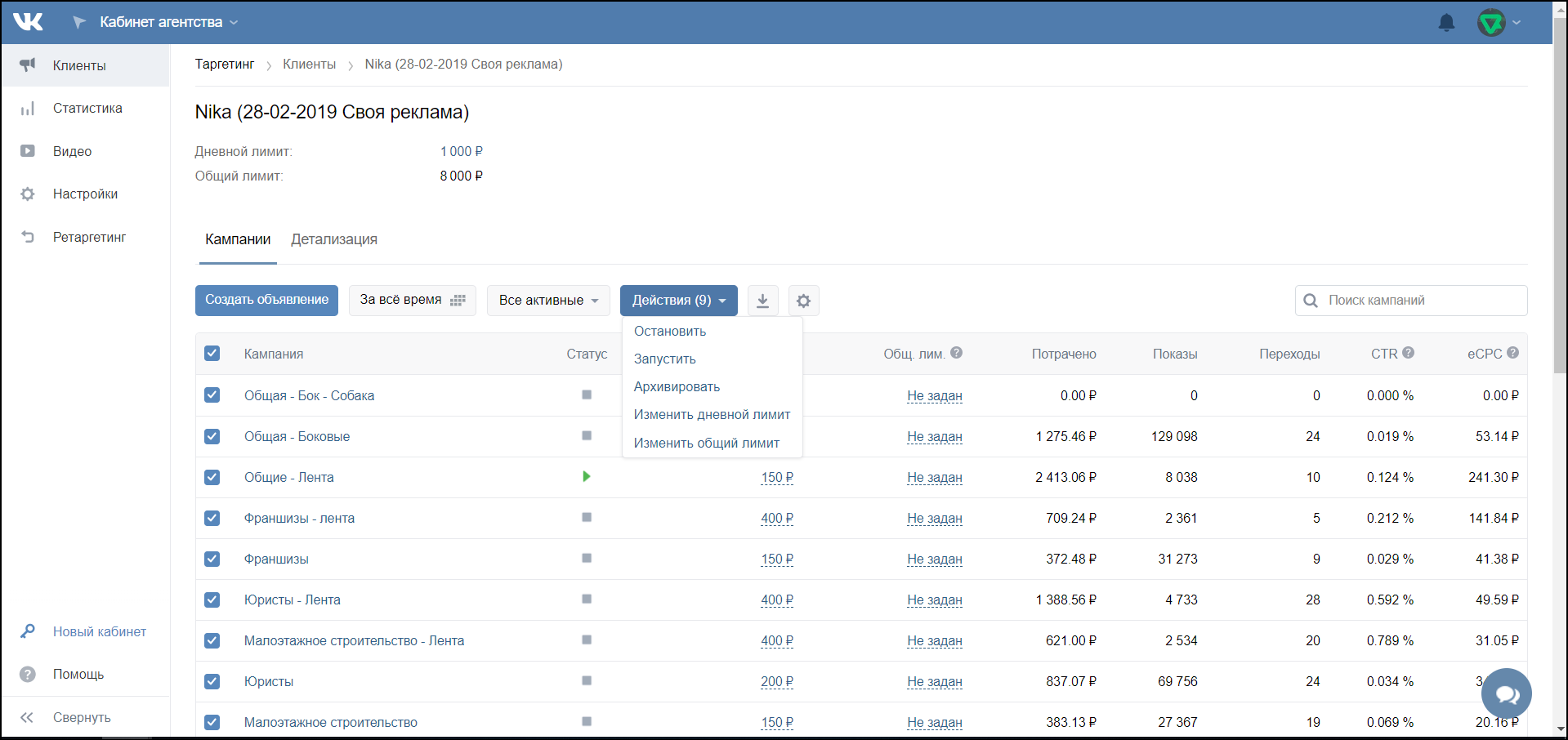The height and width of the screenshot is (740, 1568).
Task: Open table column settings gear
Action: (x=803, y=301)
